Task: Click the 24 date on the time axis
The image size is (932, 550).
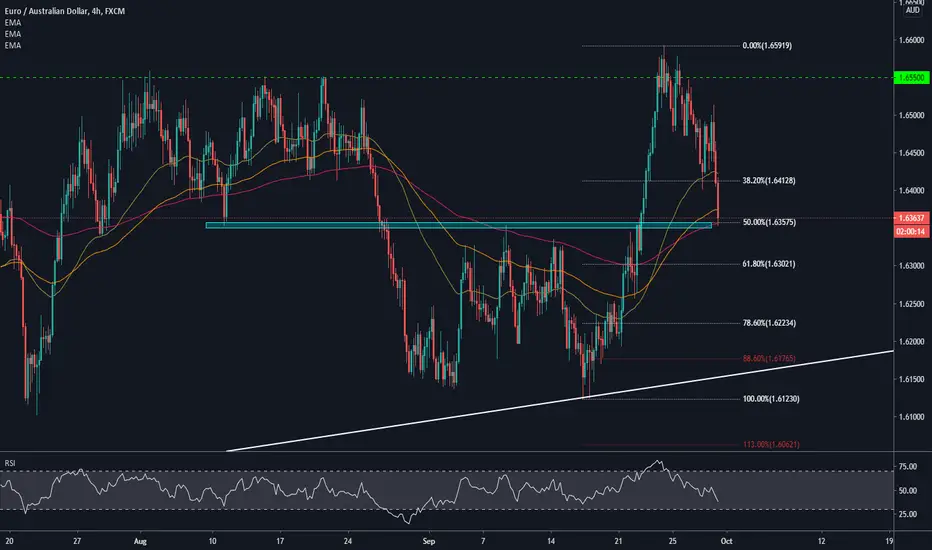Action: tap(348, 541)
